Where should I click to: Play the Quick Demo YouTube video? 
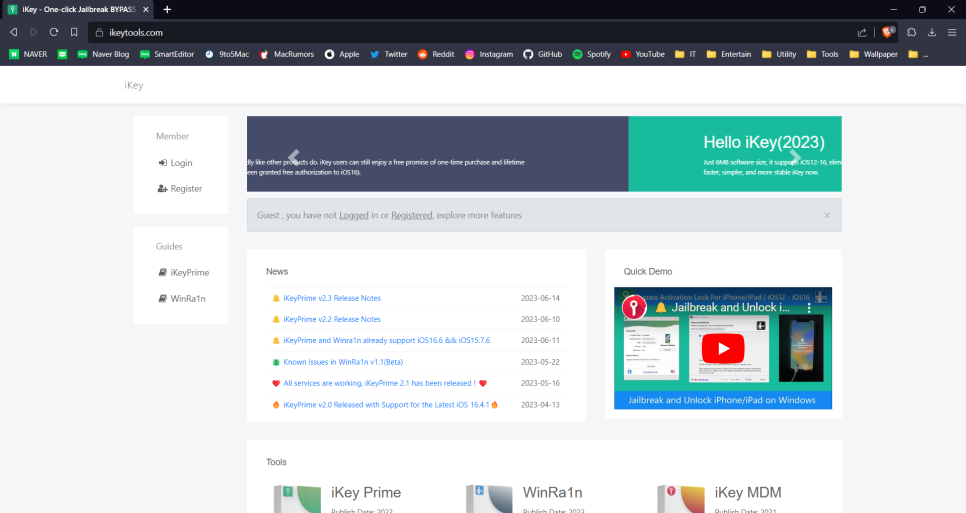723,349
